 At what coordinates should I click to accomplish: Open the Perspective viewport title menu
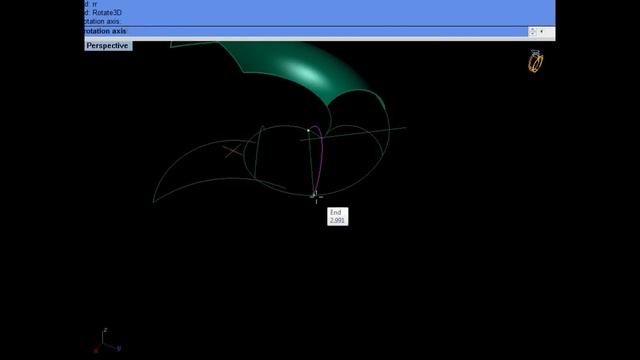(x=108, y=46)
